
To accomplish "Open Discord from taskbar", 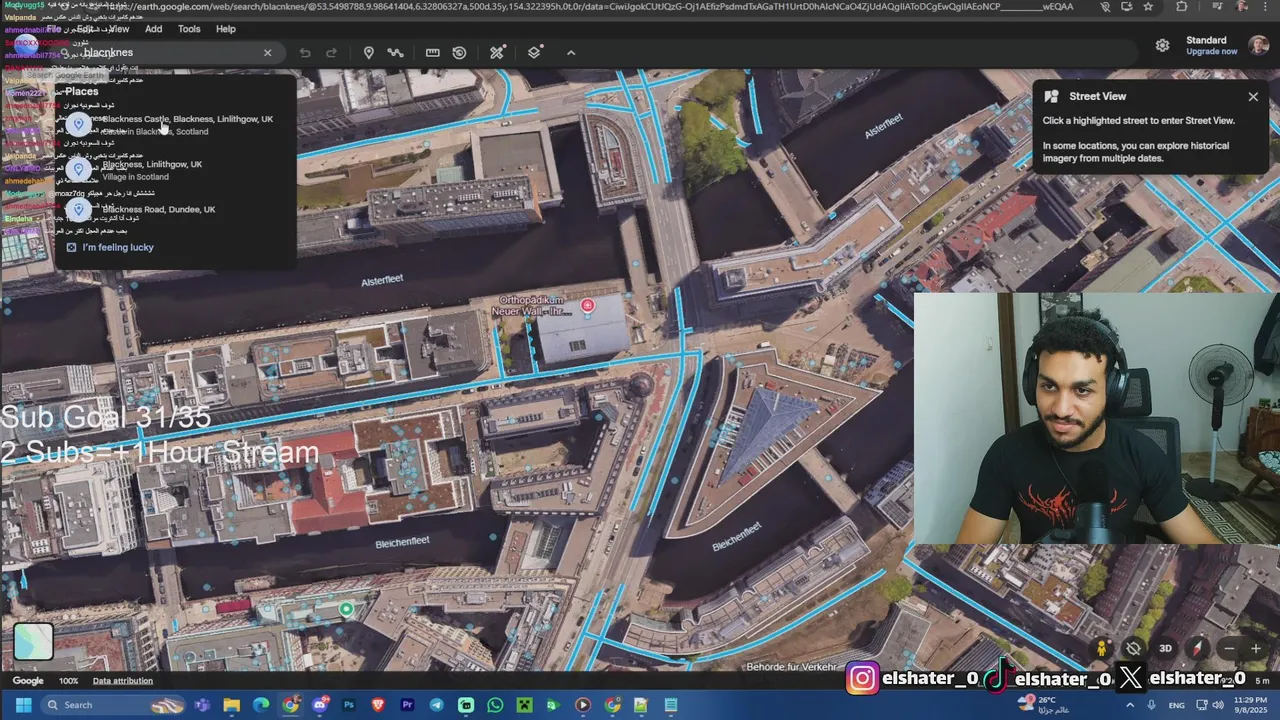I will tap(320, 705).
